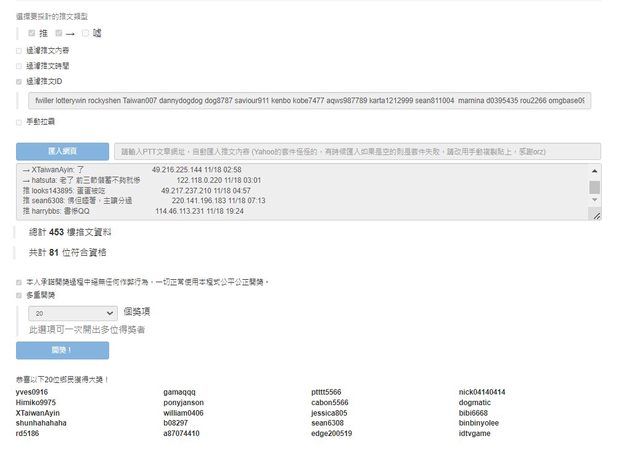Toggle the 多重開獎 checkbox
This screenshot has width=640, height=449.
[x=19, y=295]
